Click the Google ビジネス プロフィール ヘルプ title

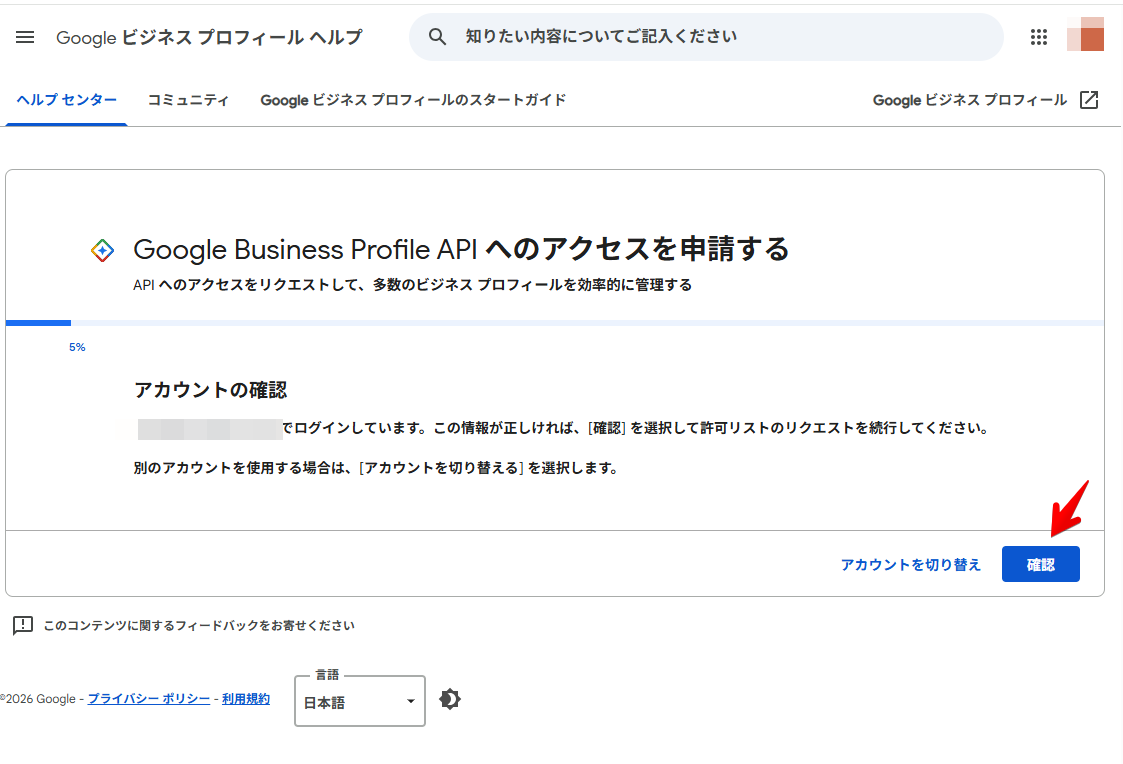209,37
